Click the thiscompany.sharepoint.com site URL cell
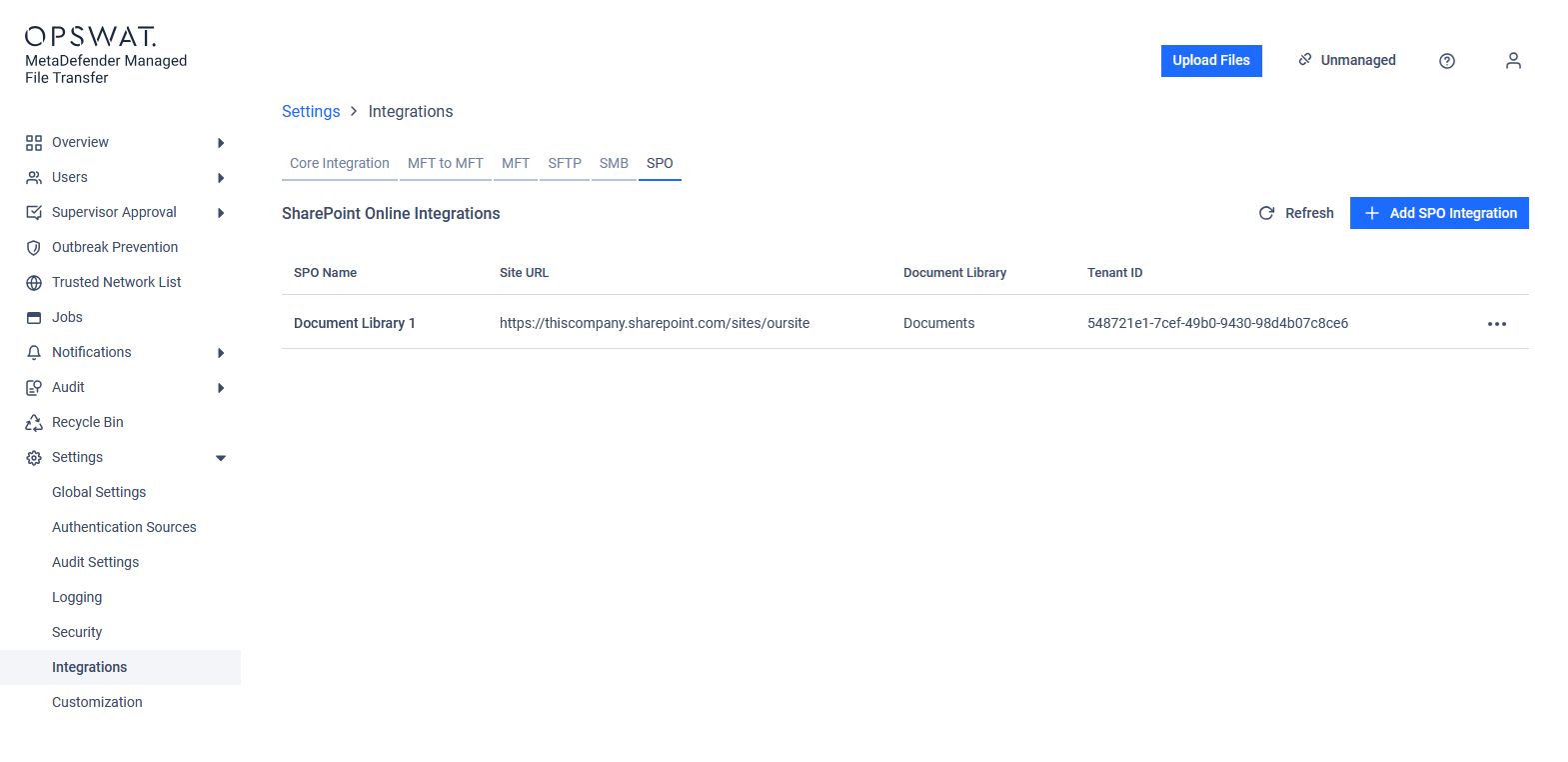Image resolution: width=1568 pixels, height=762 pixels. [655, 323]
